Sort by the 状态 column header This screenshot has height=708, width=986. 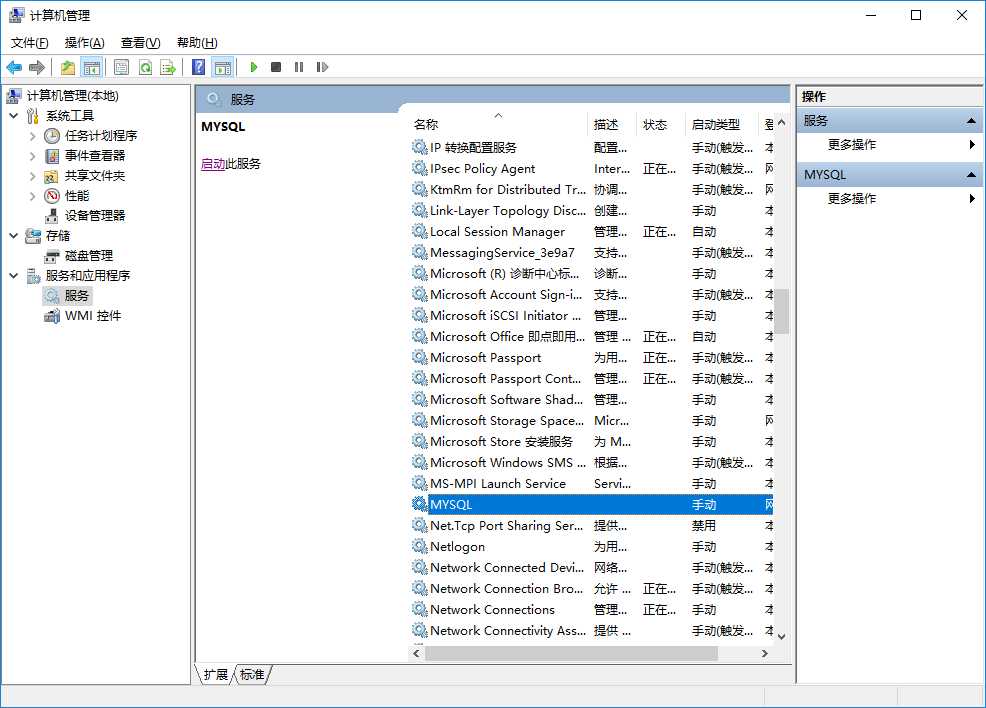coord(661,124)
